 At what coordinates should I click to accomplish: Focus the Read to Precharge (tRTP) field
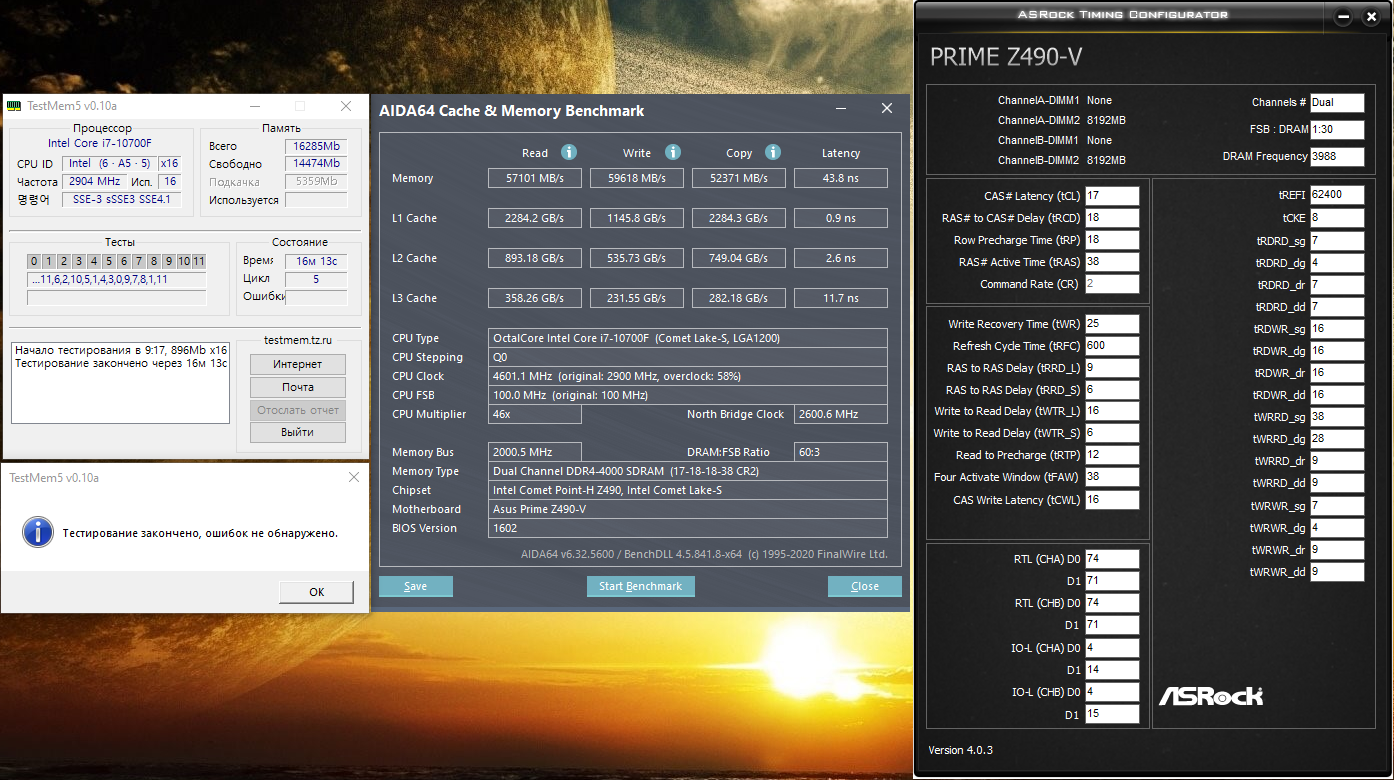tap(1112, 455)
